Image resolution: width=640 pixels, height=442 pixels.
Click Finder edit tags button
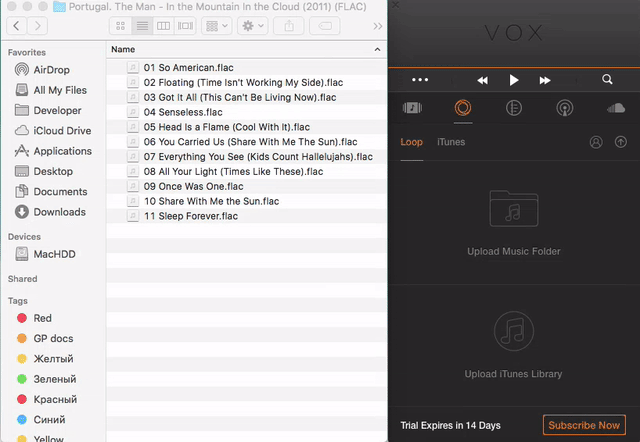click(325, 26)
